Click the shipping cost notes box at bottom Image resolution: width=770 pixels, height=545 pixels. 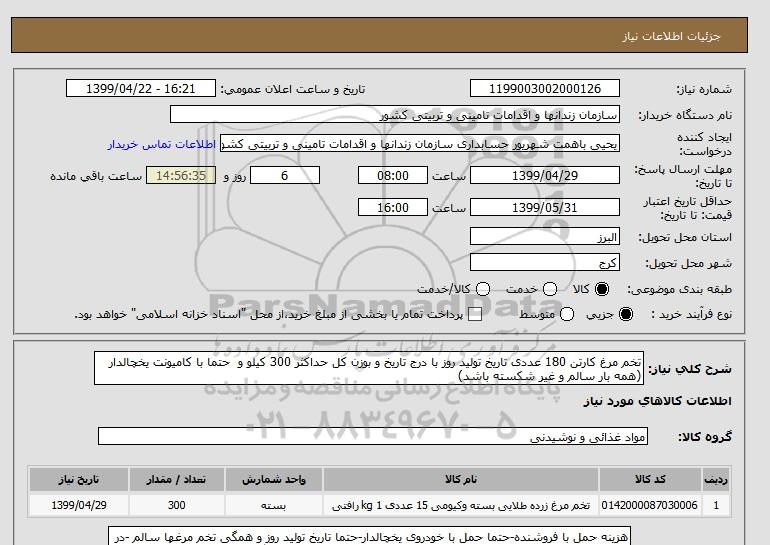[x=369, y=536]
